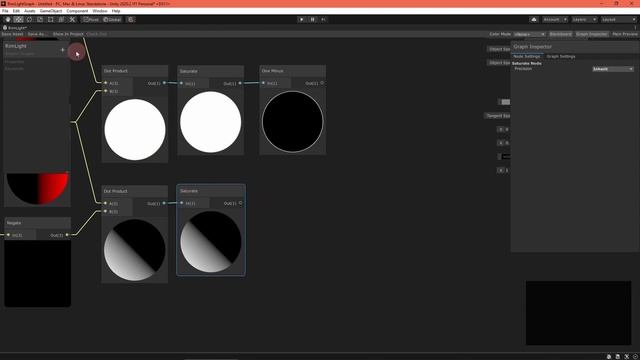
Task: Open the Assets menu
Action: (x=29, y=11)
